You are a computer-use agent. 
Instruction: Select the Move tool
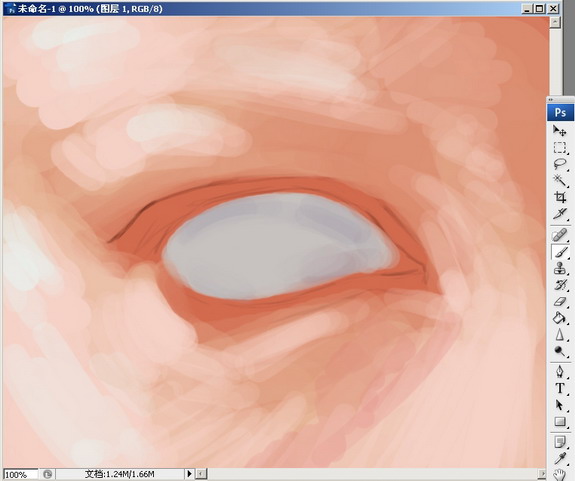[560, 131]
